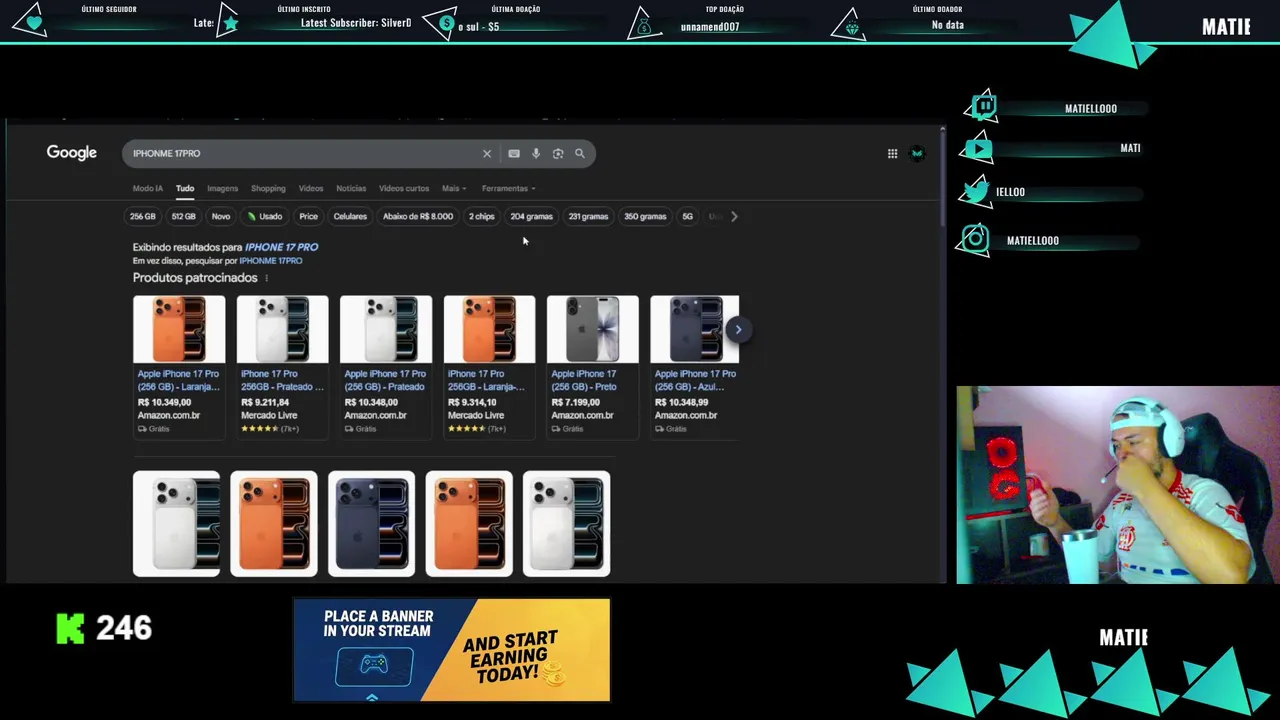
Task: Switch to the Modo IA tab
Action: tap(148, 189)
